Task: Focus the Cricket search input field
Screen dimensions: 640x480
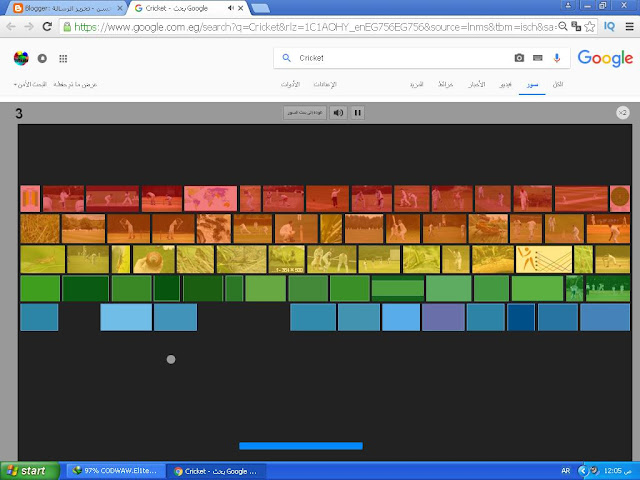Action: pyautogui.click(x=402, y=58)
